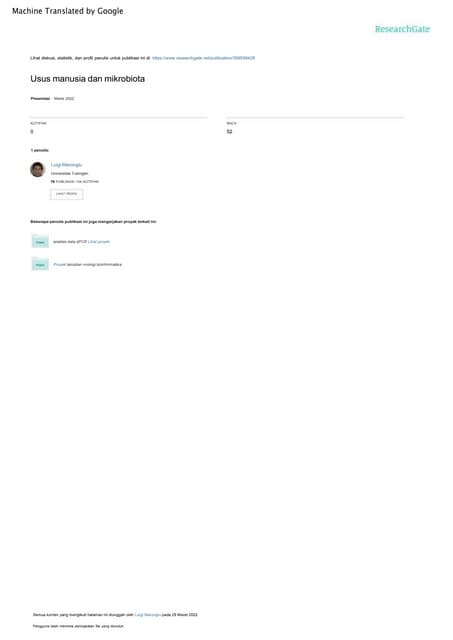Click the footer note about the requested file
Screen dimensions: 453x640
(78, 626)
